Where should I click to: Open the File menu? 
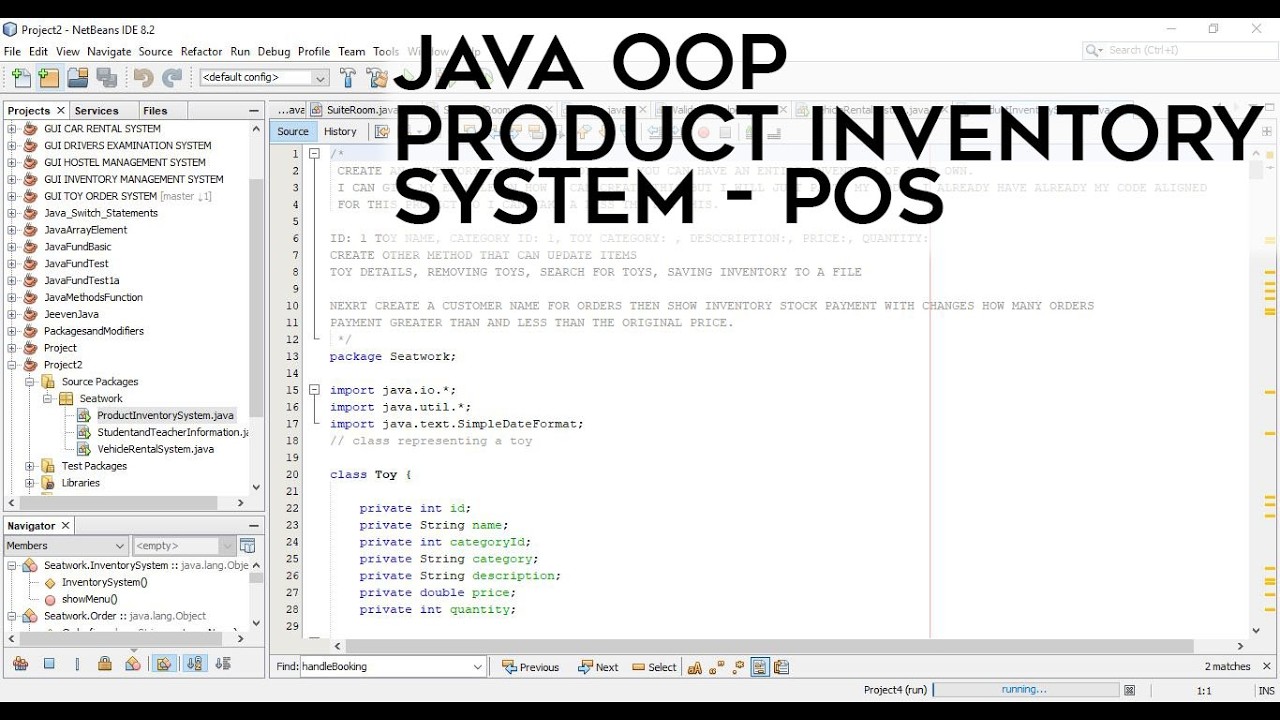(12, 51)
